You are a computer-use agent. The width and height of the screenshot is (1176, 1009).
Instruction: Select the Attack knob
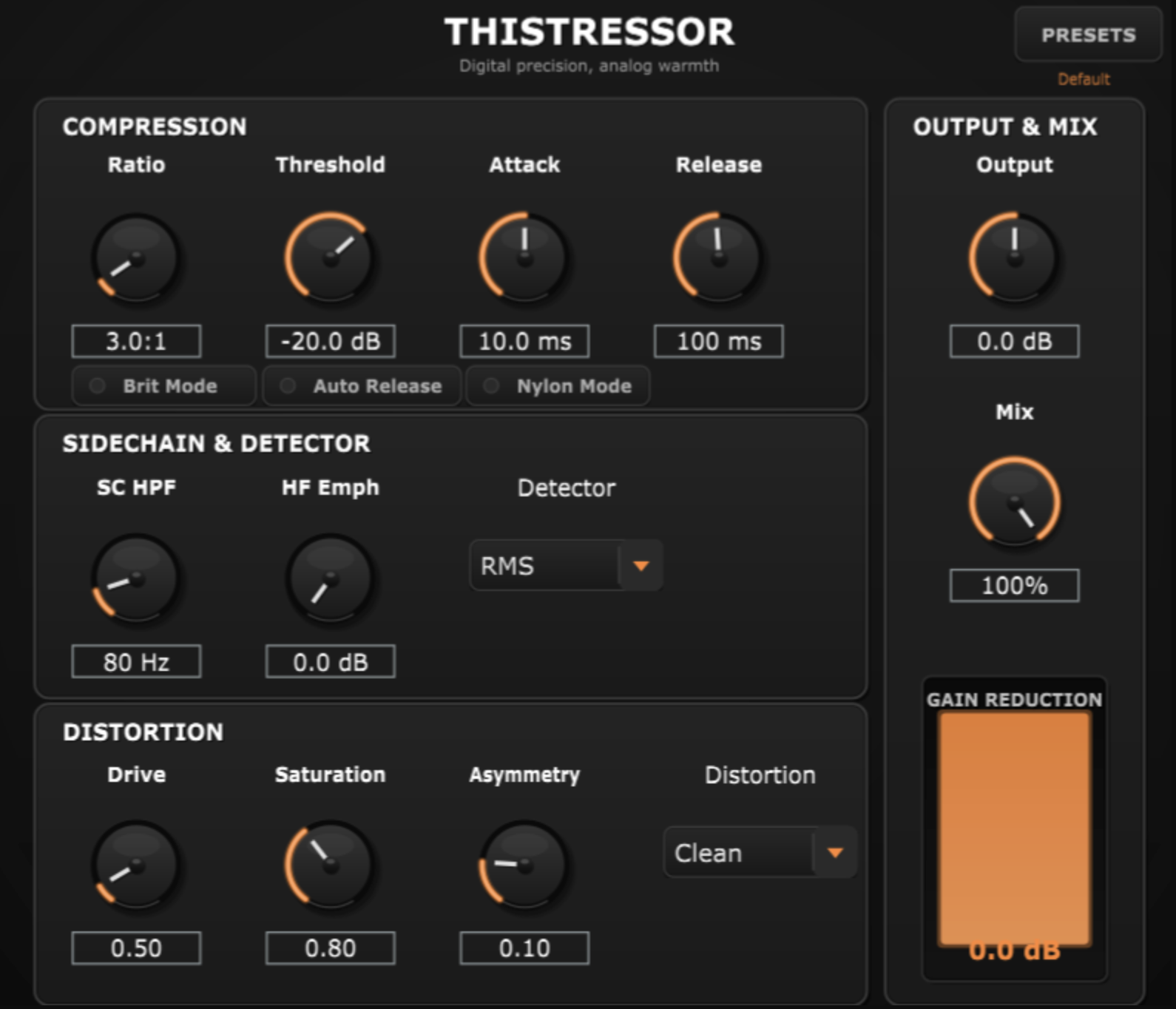click(524, 258)
